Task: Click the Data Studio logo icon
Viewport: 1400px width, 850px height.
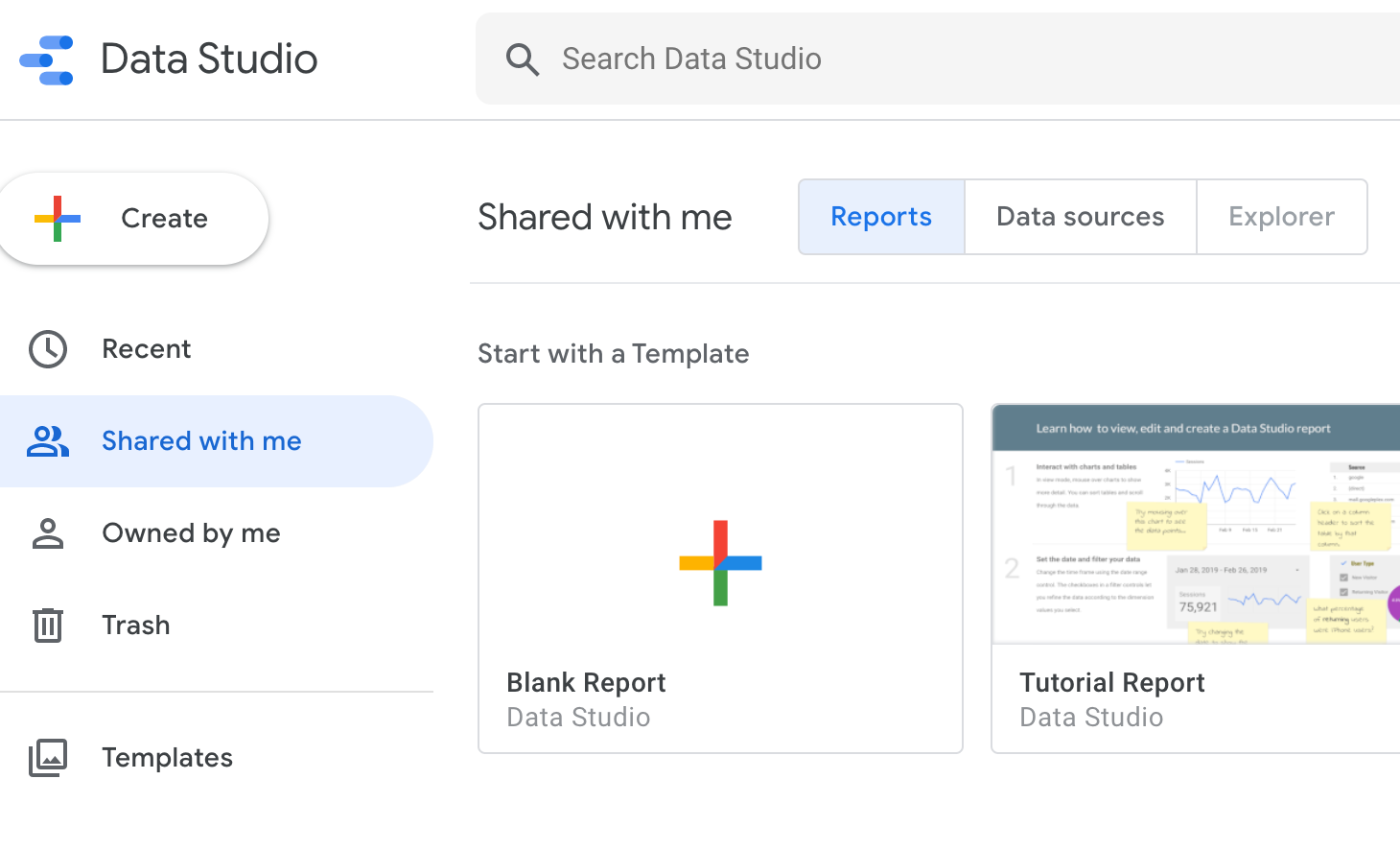Action: [x=47, y=59]
